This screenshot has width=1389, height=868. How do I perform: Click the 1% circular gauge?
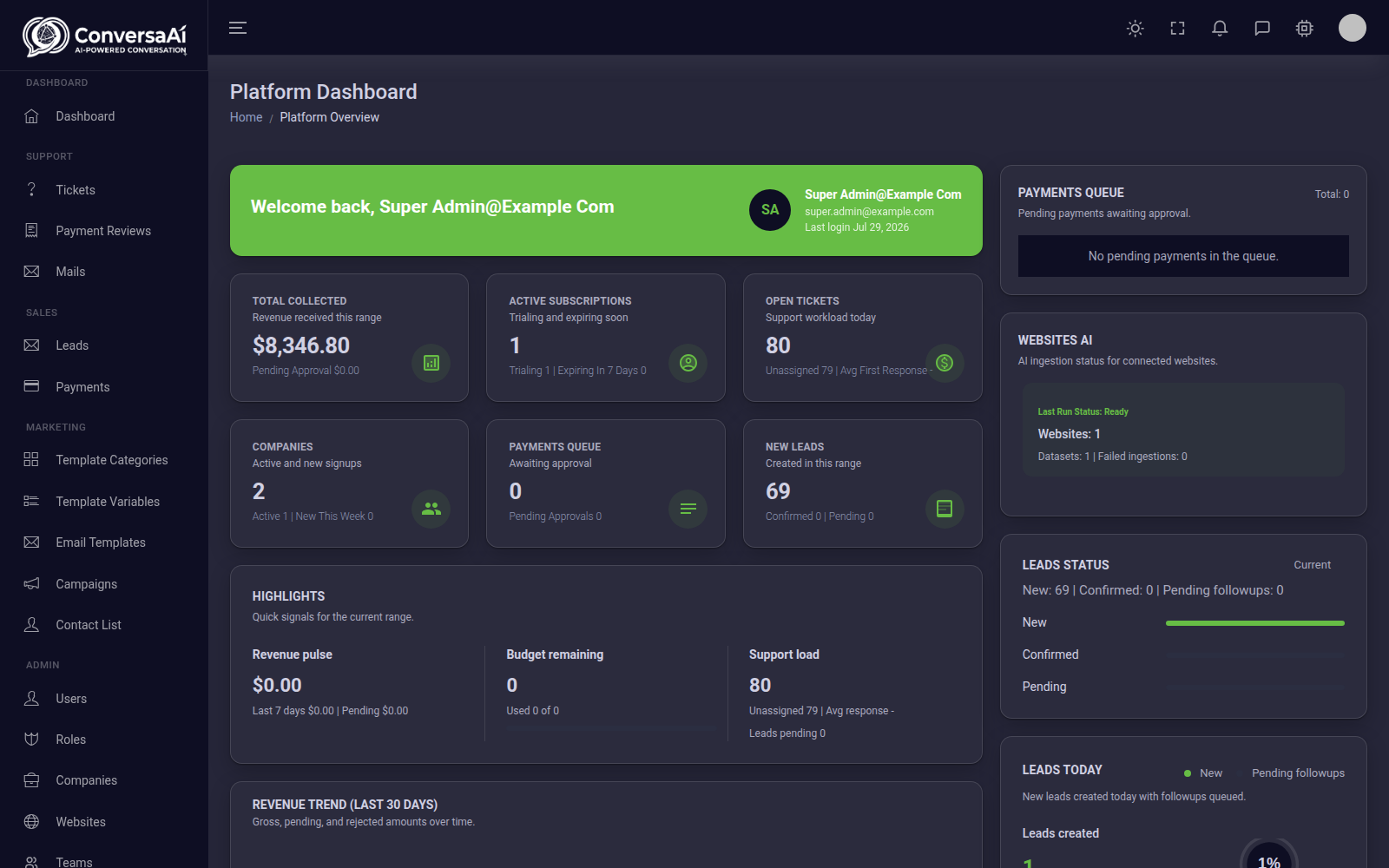click(1269, 855)
